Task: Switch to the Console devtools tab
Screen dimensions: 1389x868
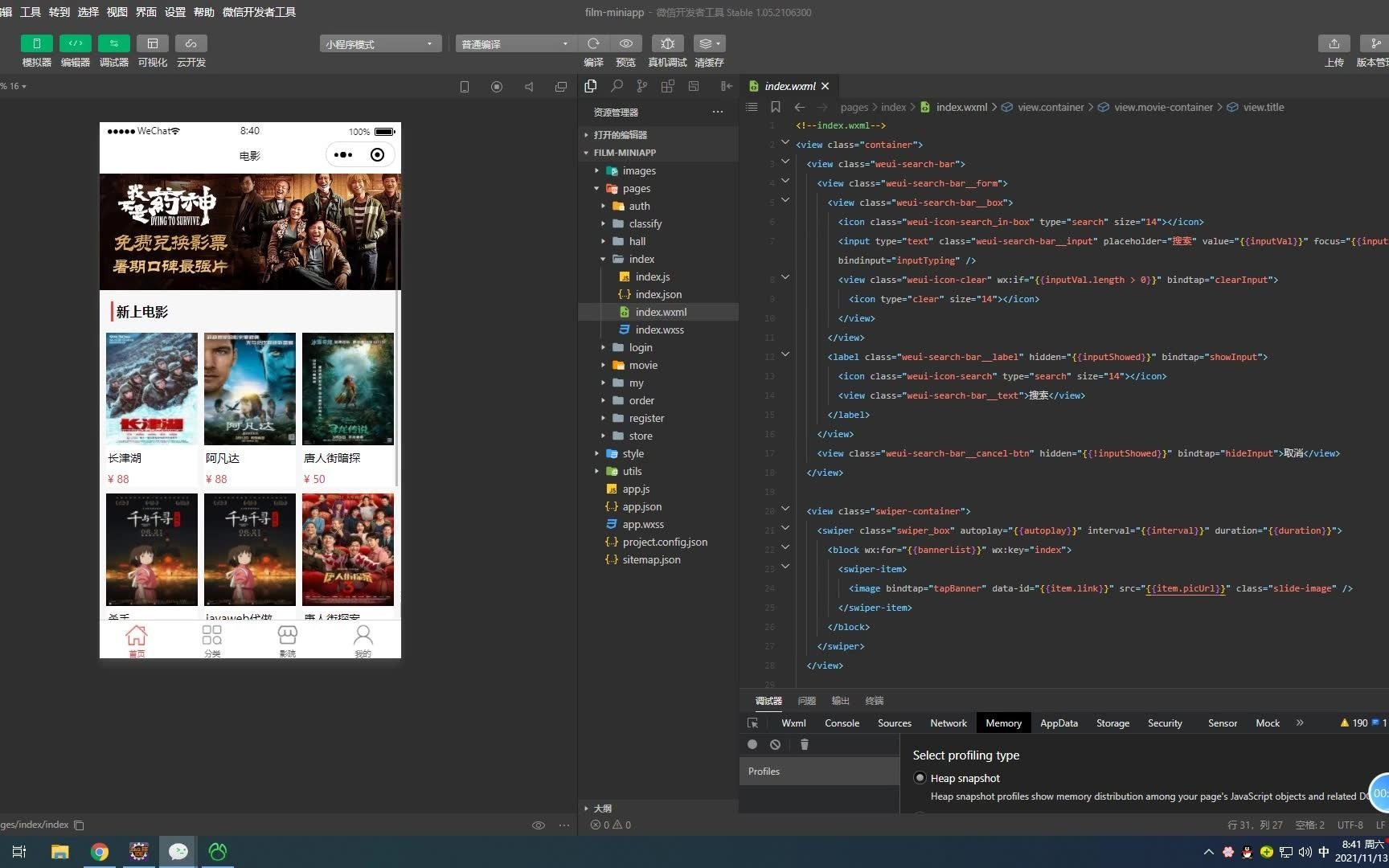Action: tap(842, 723)
